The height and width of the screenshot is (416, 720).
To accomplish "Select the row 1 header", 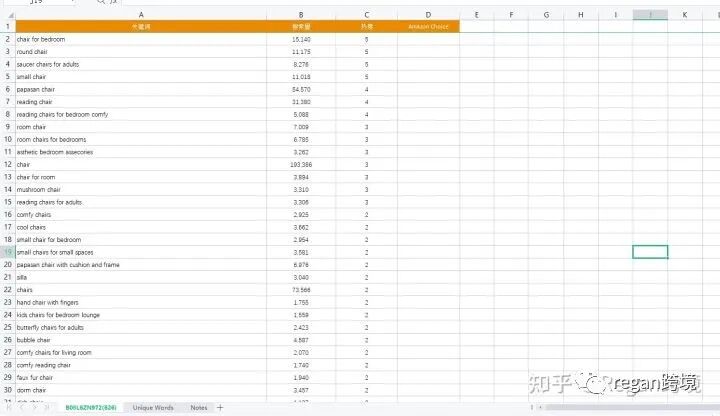I will coord(8,27).
